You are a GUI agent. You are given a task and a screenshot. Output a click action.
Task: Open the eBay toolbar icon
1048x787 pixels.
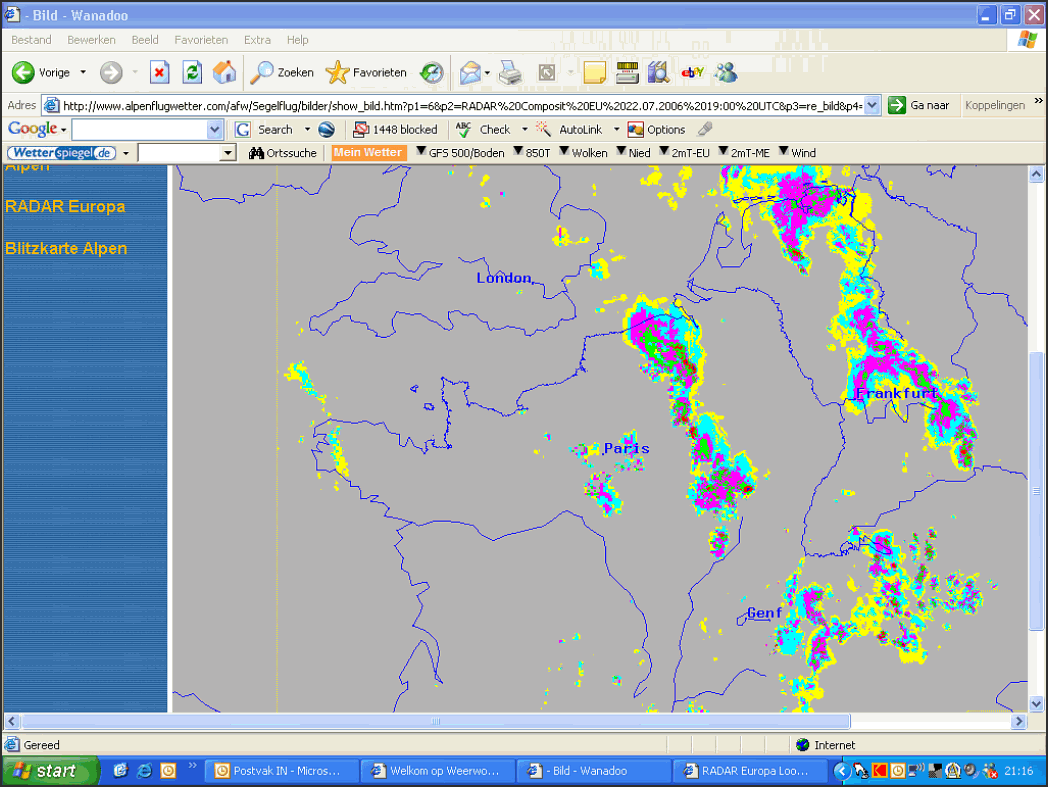point(692,72)
